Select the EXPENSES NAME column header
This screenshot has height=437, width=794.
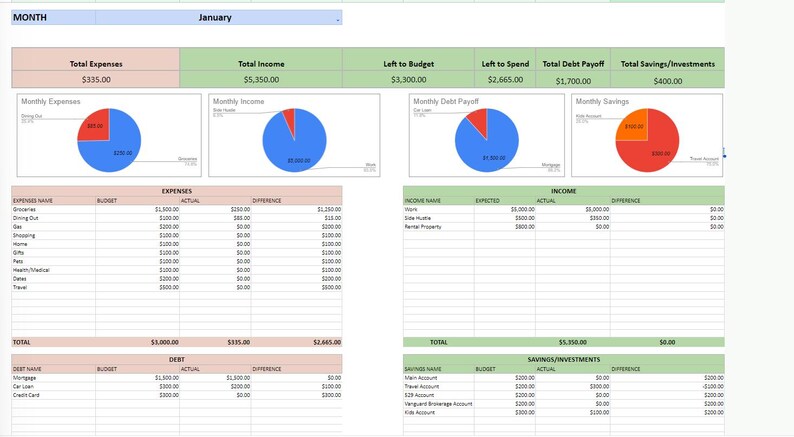[x=53, y=201]
